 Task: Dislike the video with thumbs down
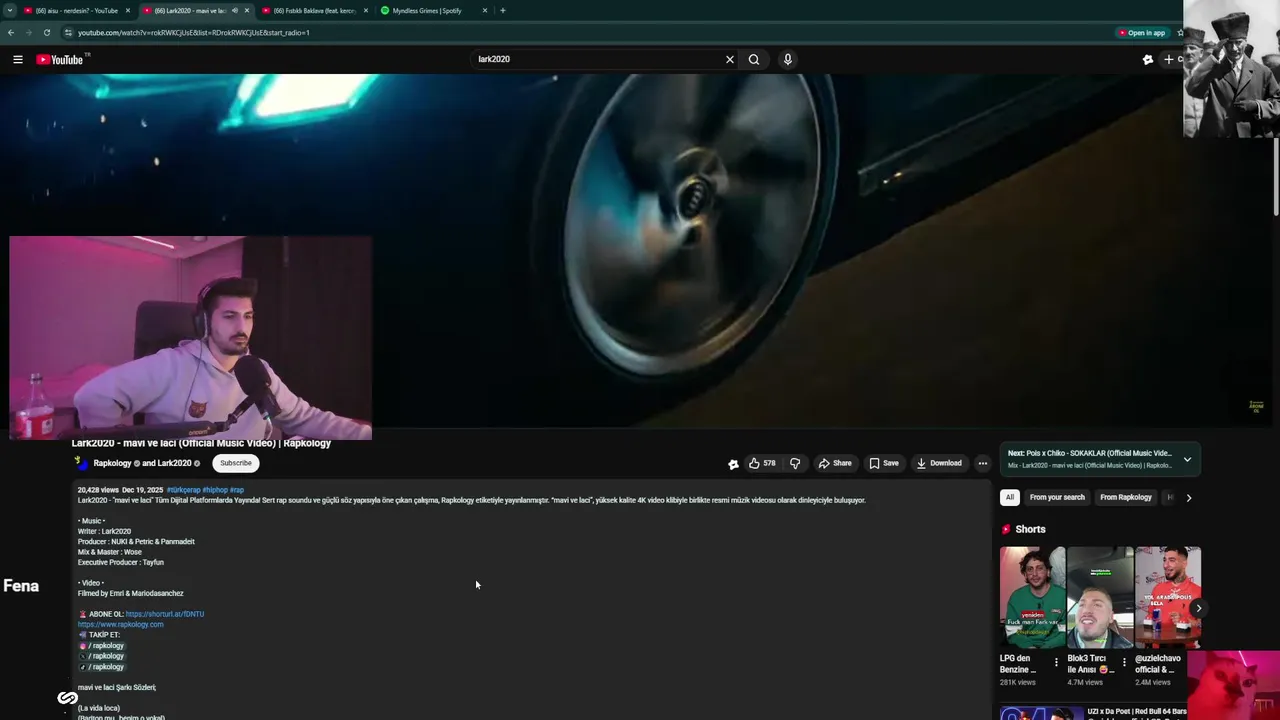point(795,463)
